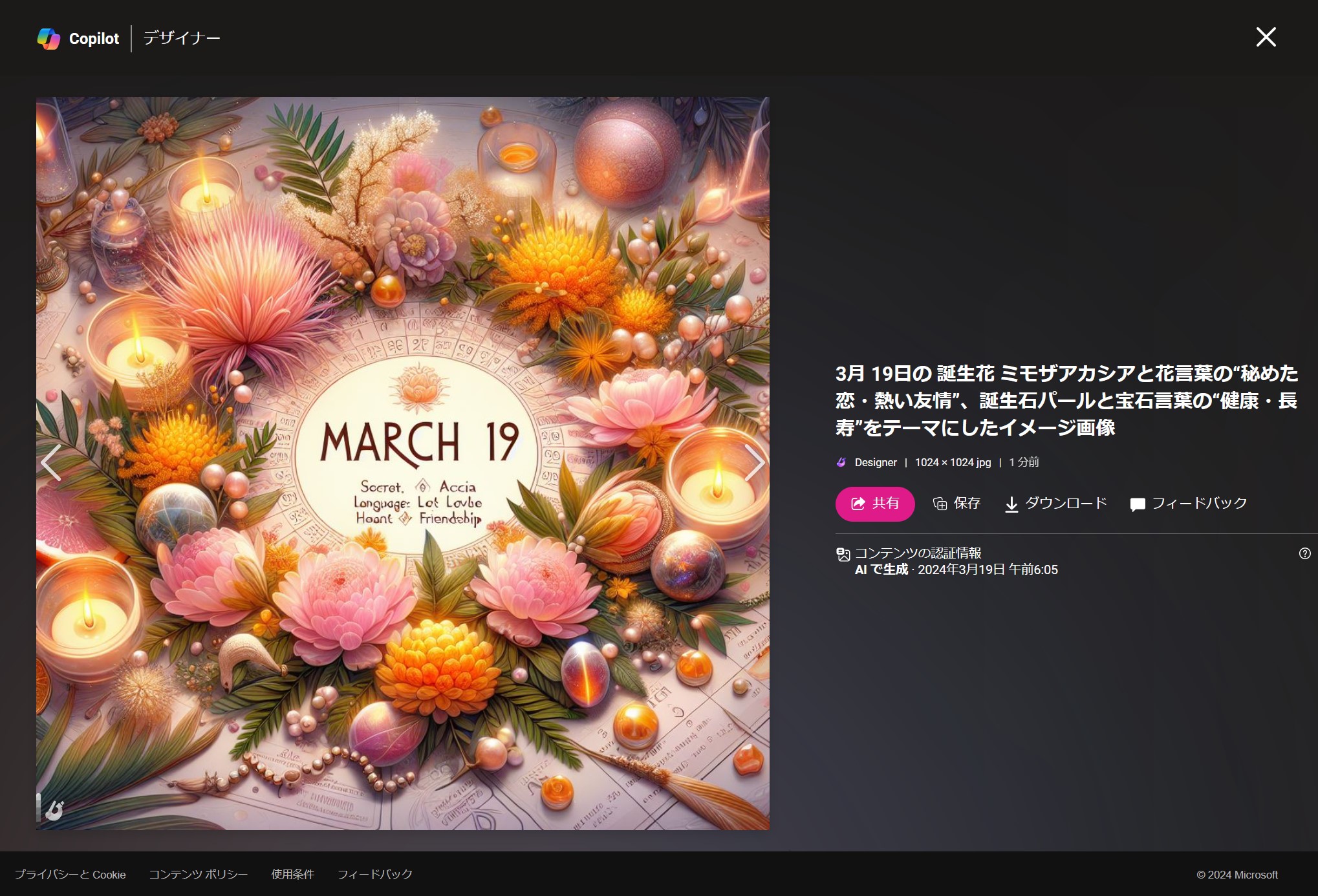Click the content credentials info icon
The width and height of the screenshot is (1318, 896).
(843, 555)
